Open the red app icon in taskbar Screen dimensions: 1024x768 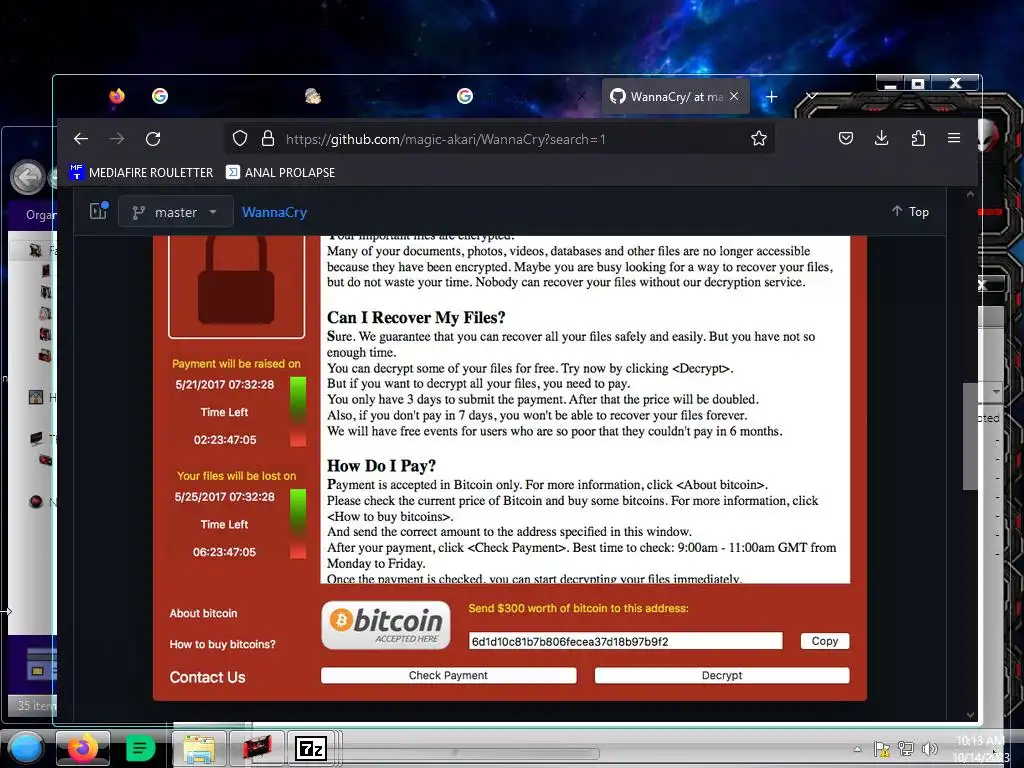(257, 748)
